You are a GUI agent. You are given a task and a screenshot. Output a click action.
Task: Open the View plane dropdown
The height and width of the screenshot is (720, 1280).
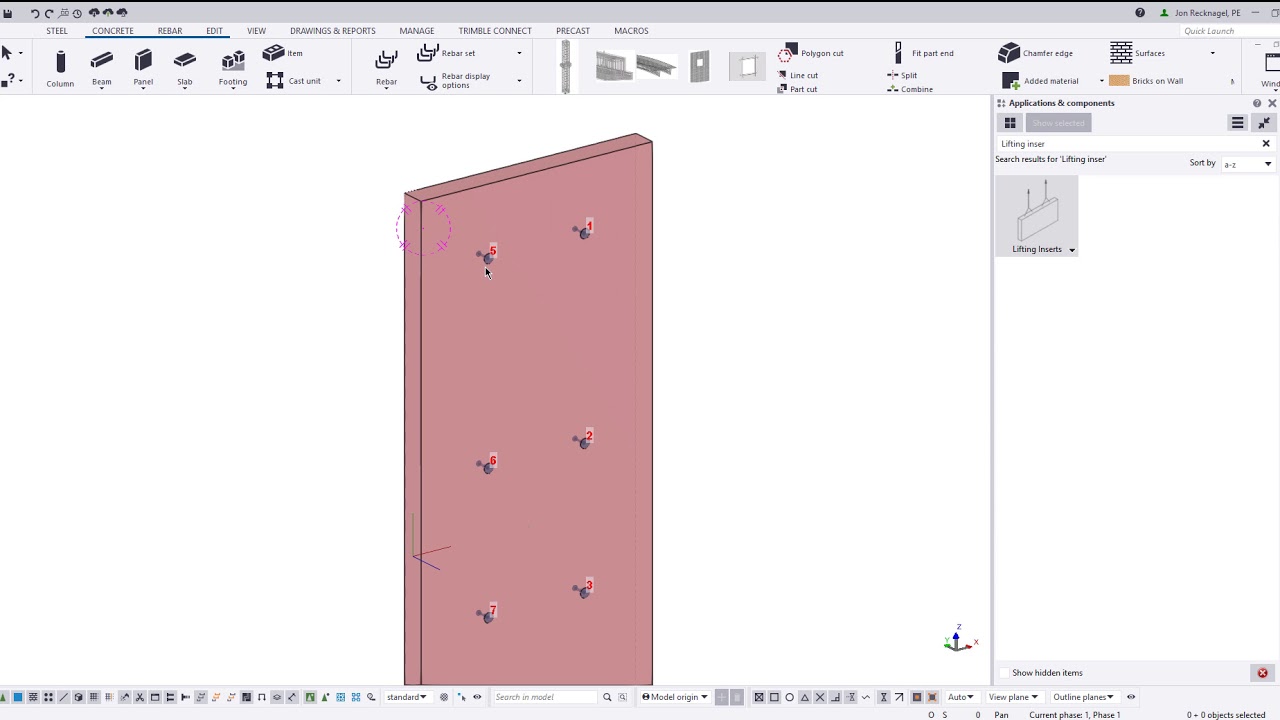[x=1013, y=697]
